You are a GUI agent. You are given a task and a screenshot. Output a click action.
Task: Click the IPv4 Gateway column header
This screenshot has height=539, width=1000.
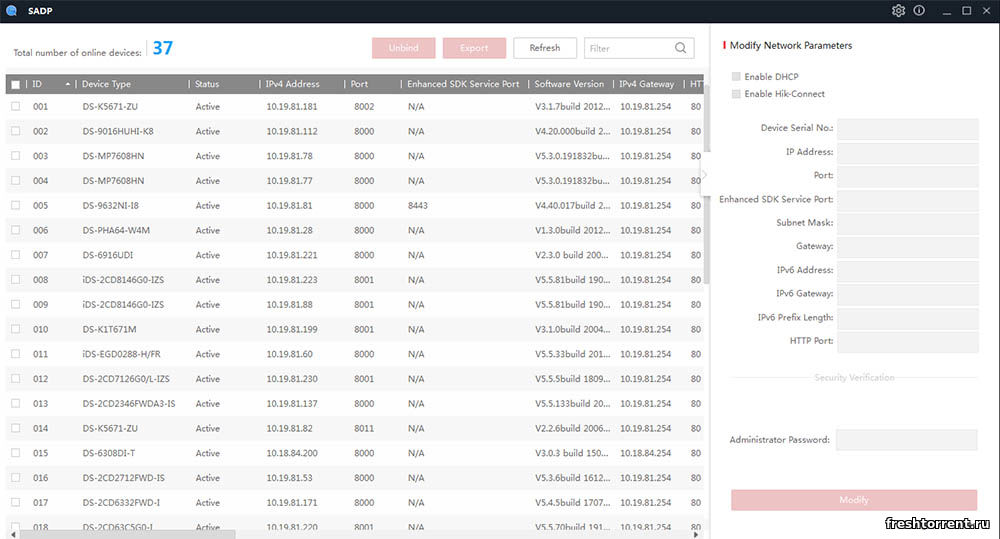646,84
